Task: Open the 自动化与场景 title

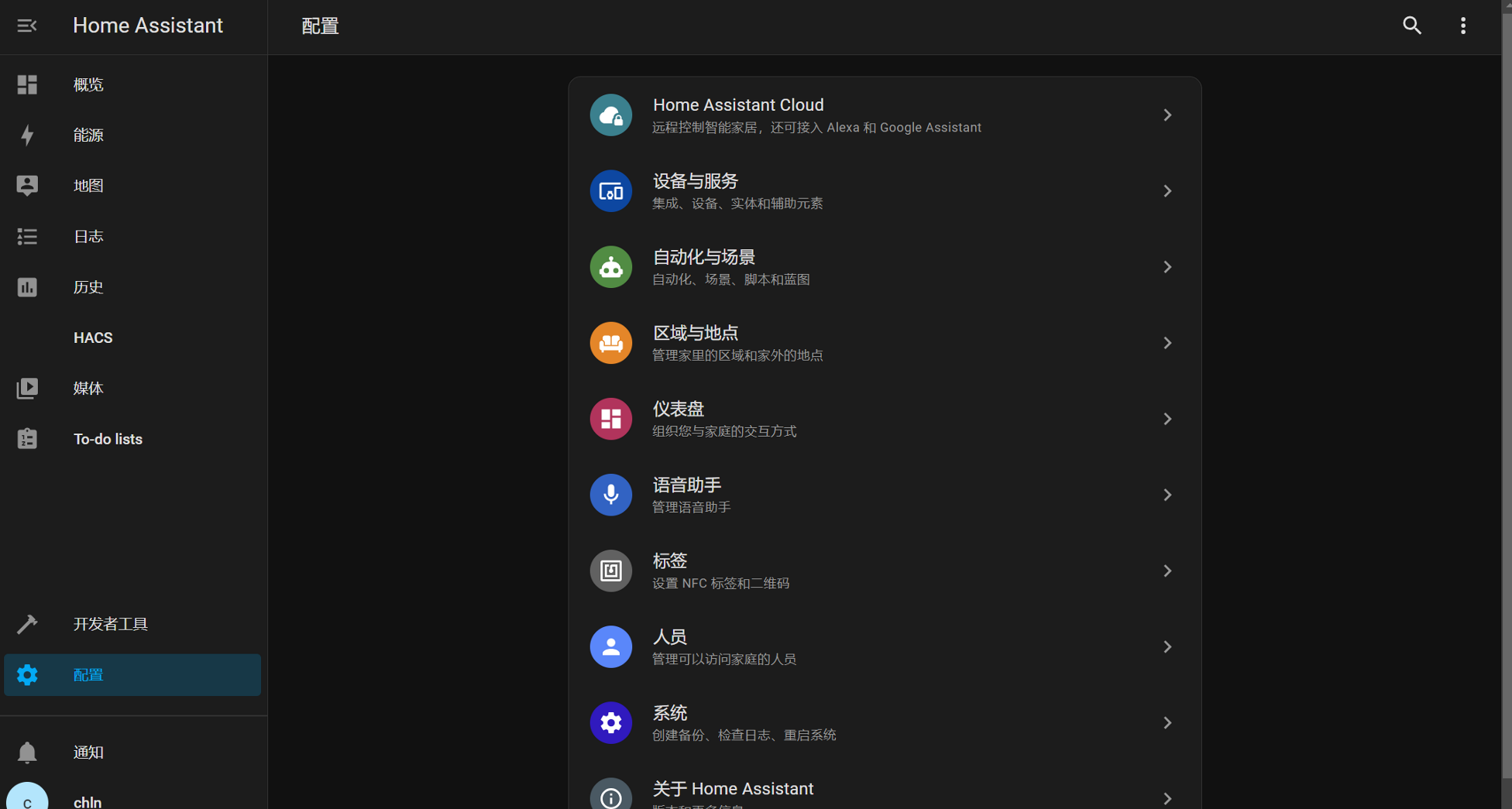Action: (x=704, y=257)
